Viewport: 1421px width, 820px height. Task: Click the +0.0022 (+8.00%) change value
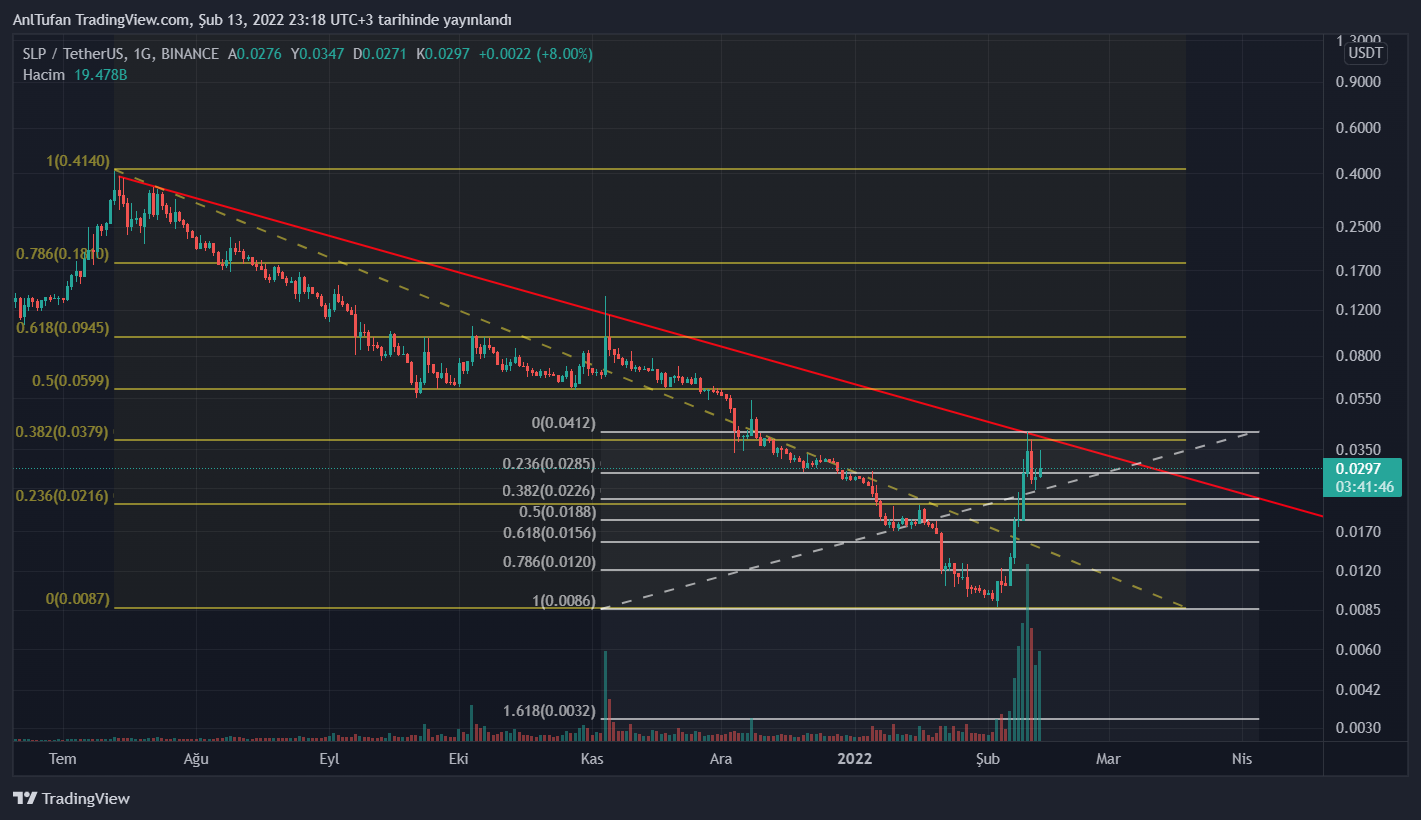tap(536, 53)
